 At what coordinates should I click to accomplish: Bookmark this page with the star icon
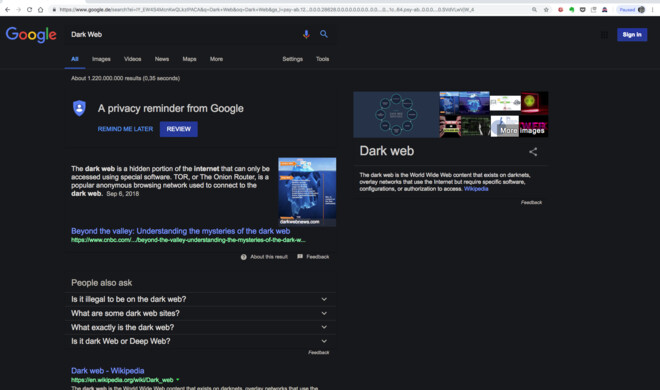pyautogui.click(x=546, y=9)
